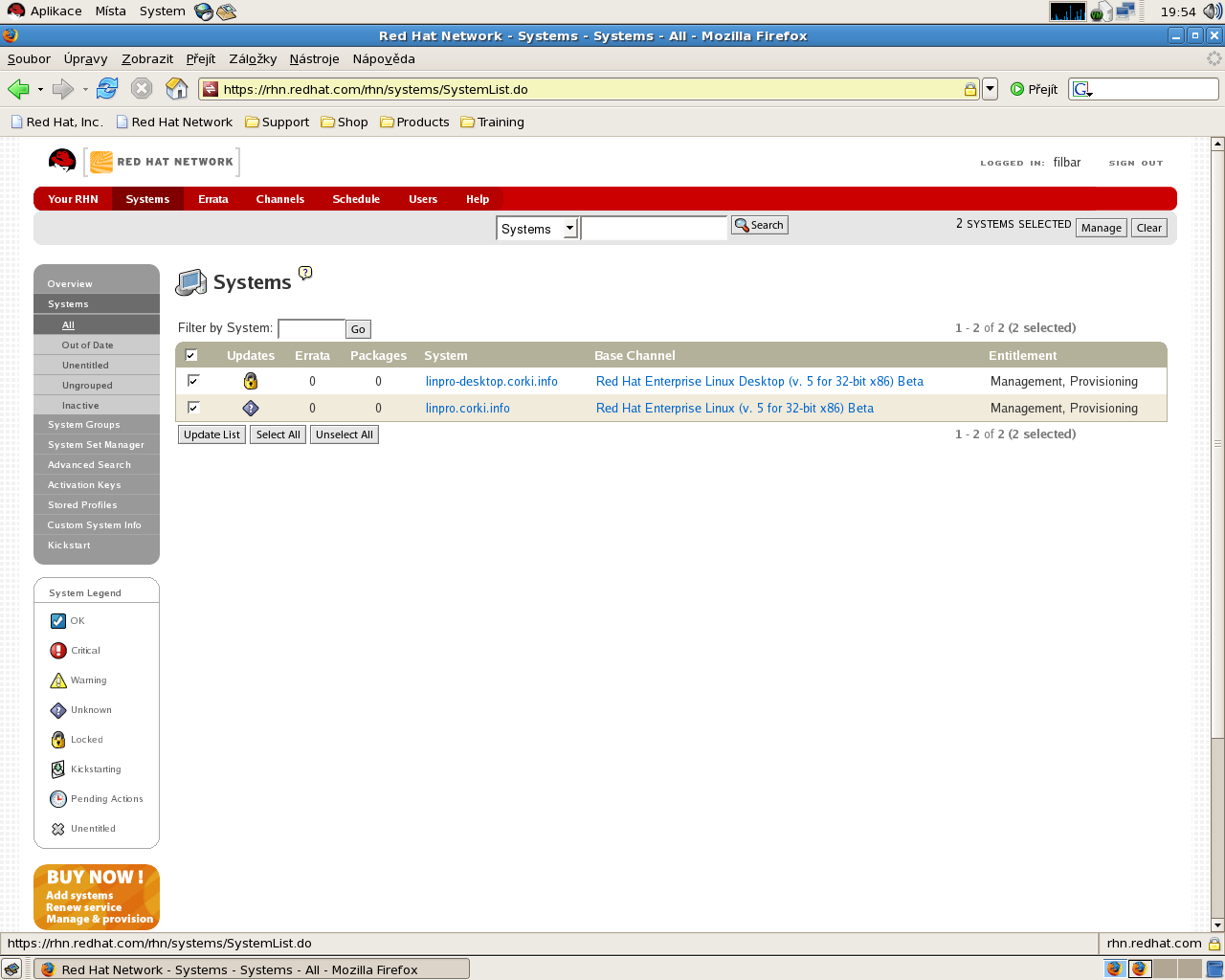The image size is (1225, 980).
Task: Open the Záložky menu
Action: (x=253, y=58)
